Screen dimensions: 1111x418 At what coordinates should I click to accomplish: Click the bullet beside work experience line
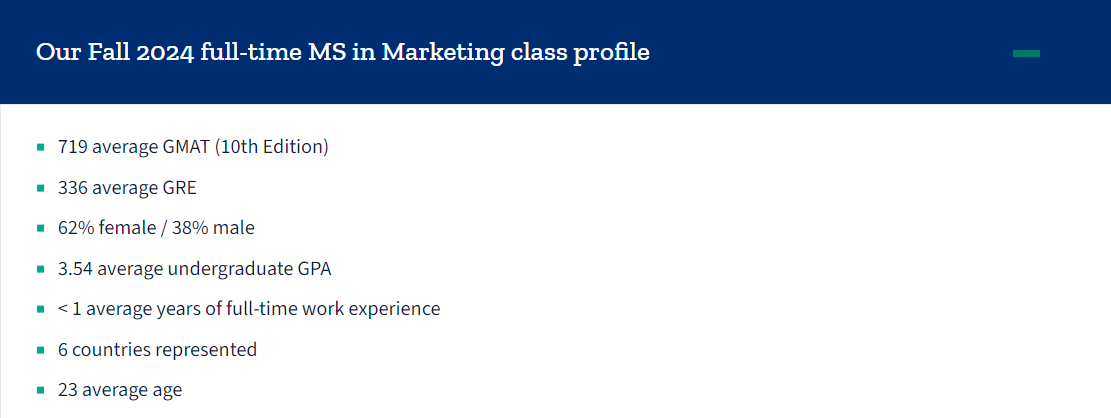pos(40,309)
